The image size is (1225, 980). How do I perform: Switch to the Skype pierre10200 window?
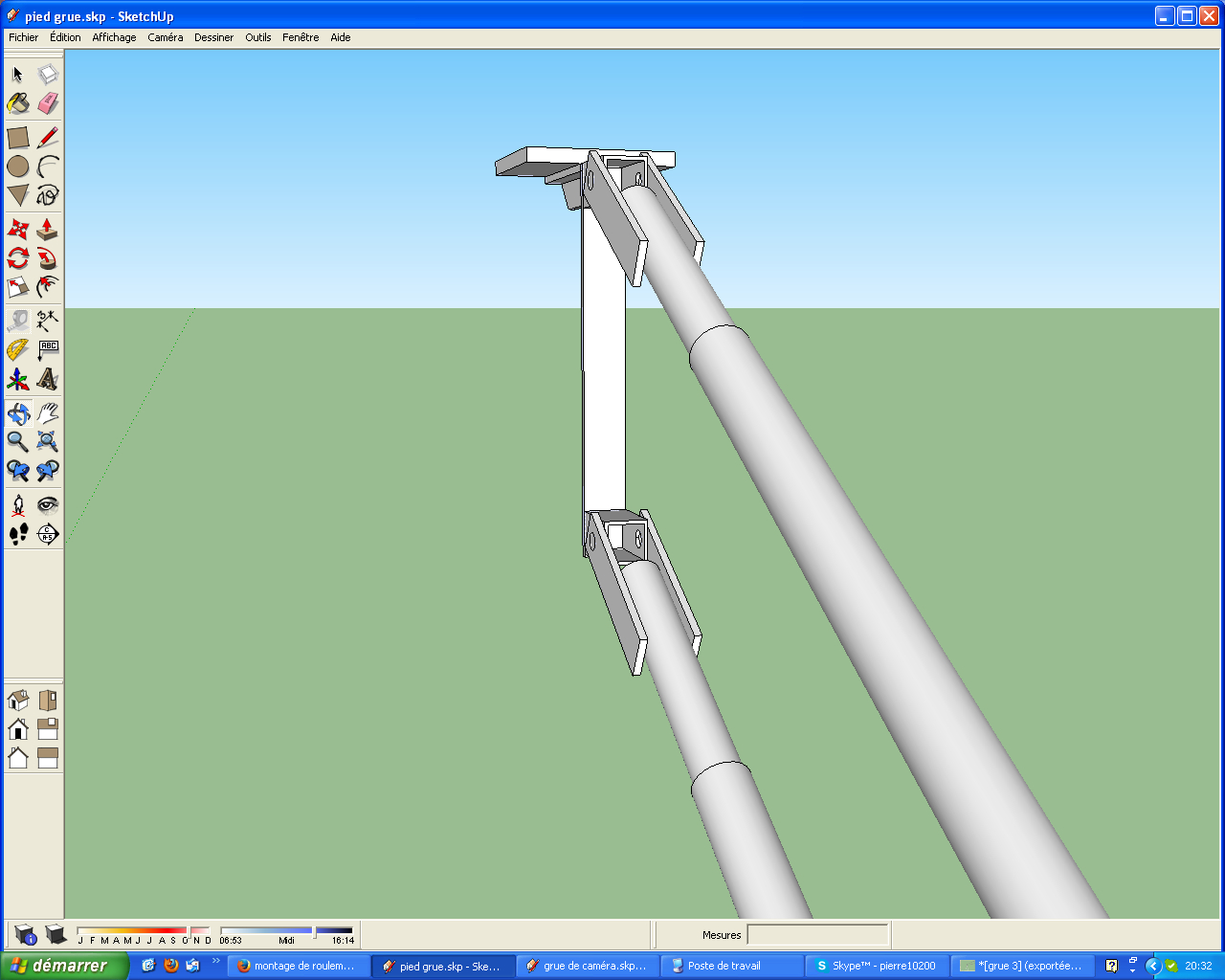point(877,966)
